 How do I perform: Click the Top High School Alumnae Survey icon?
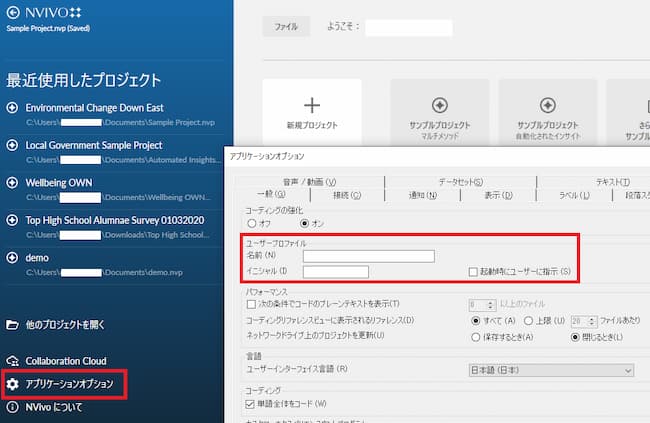pos(12,220)
